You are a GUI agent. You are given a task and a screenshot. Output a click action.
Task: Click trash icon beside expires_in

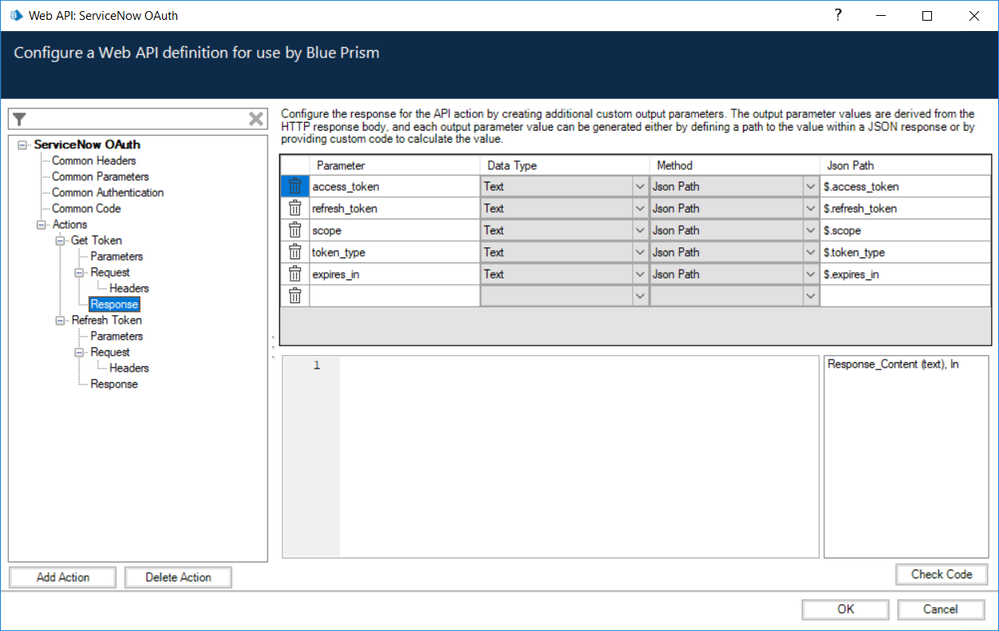[295, 274]
